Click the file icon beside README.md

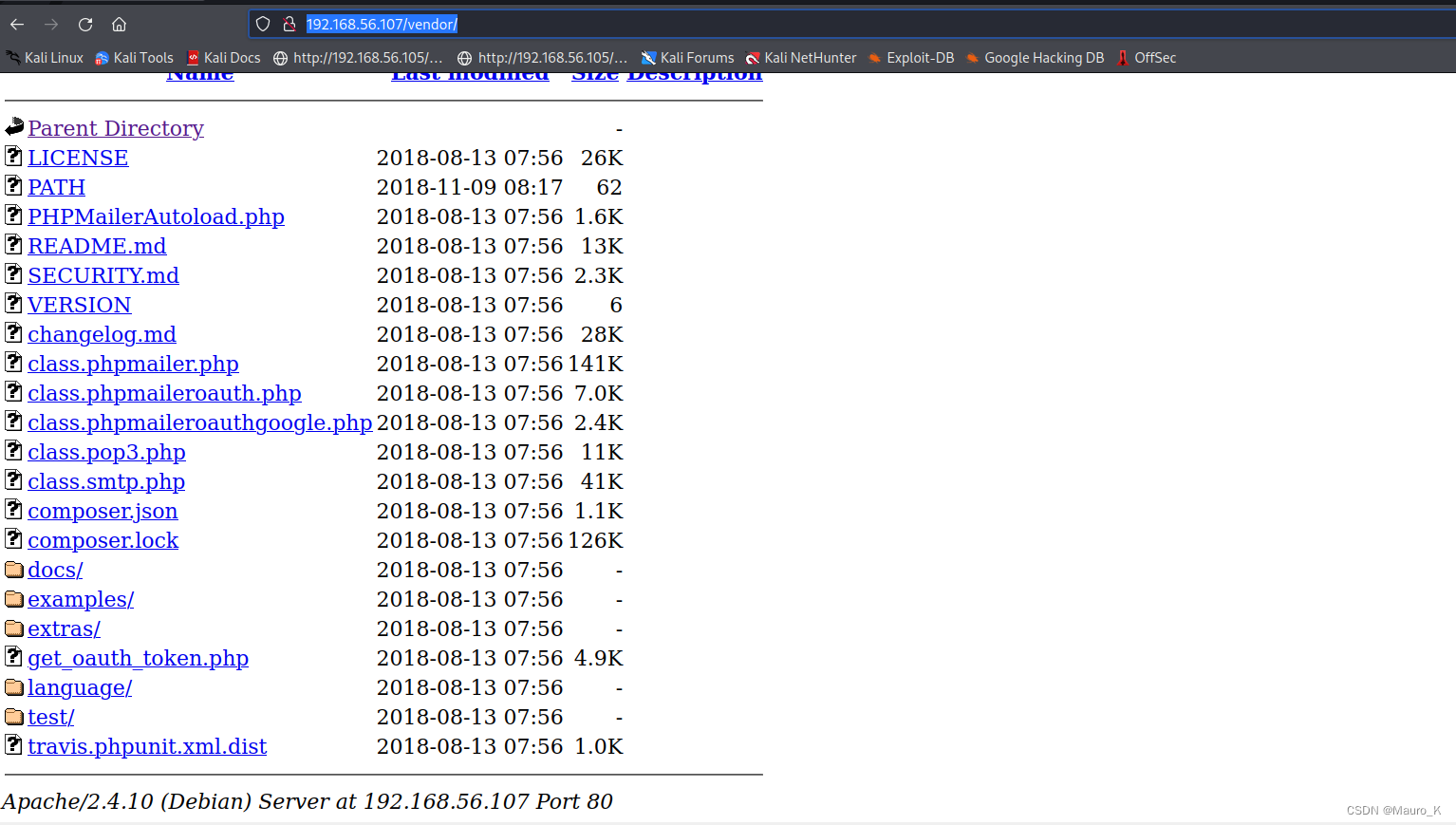point(13,244)
